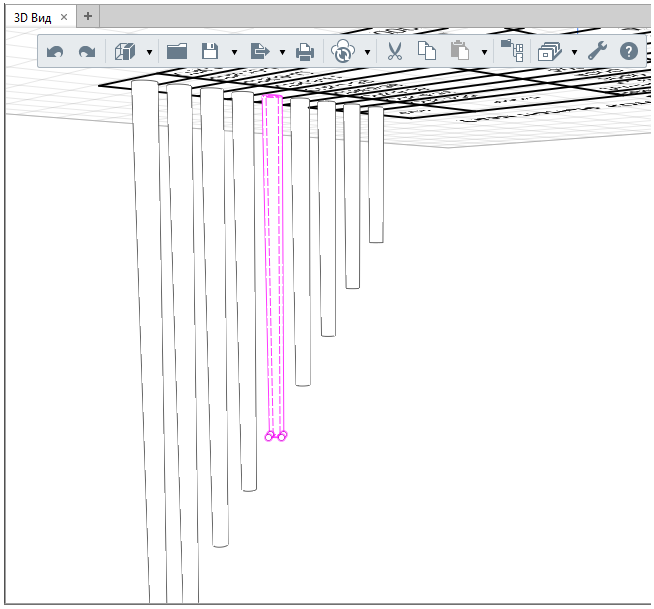Expand the dropdown arrow next to the 3D cube
This screenshot has width=654, height=609.
[150, 52]
